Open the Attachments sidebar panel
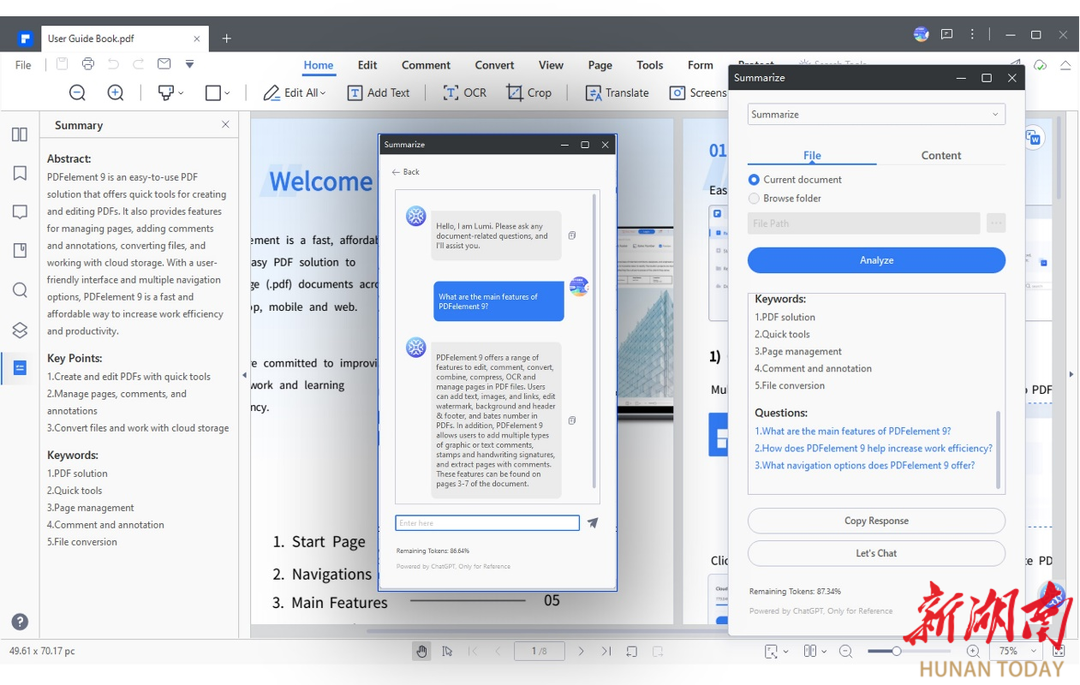 point(20,251)
